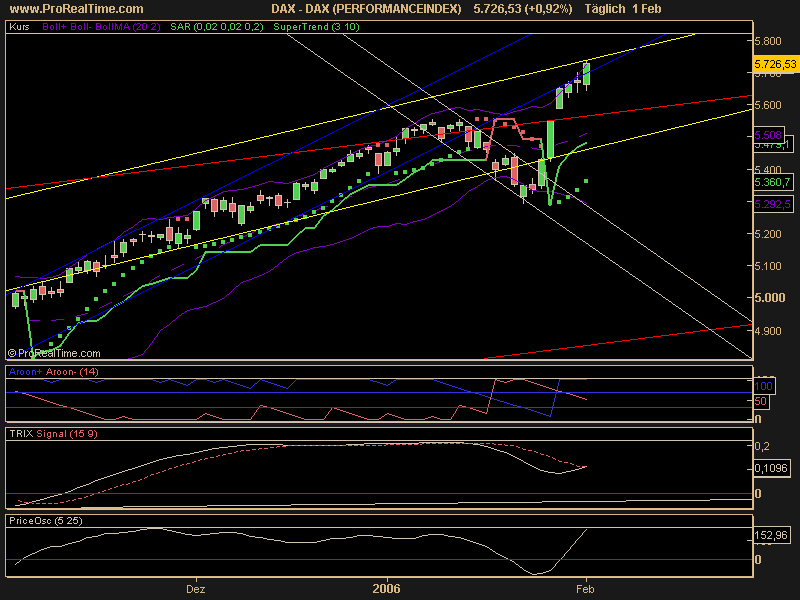Click the Feb time axis label
Viewport: 800px width, 600px height.
click(585, 589)
